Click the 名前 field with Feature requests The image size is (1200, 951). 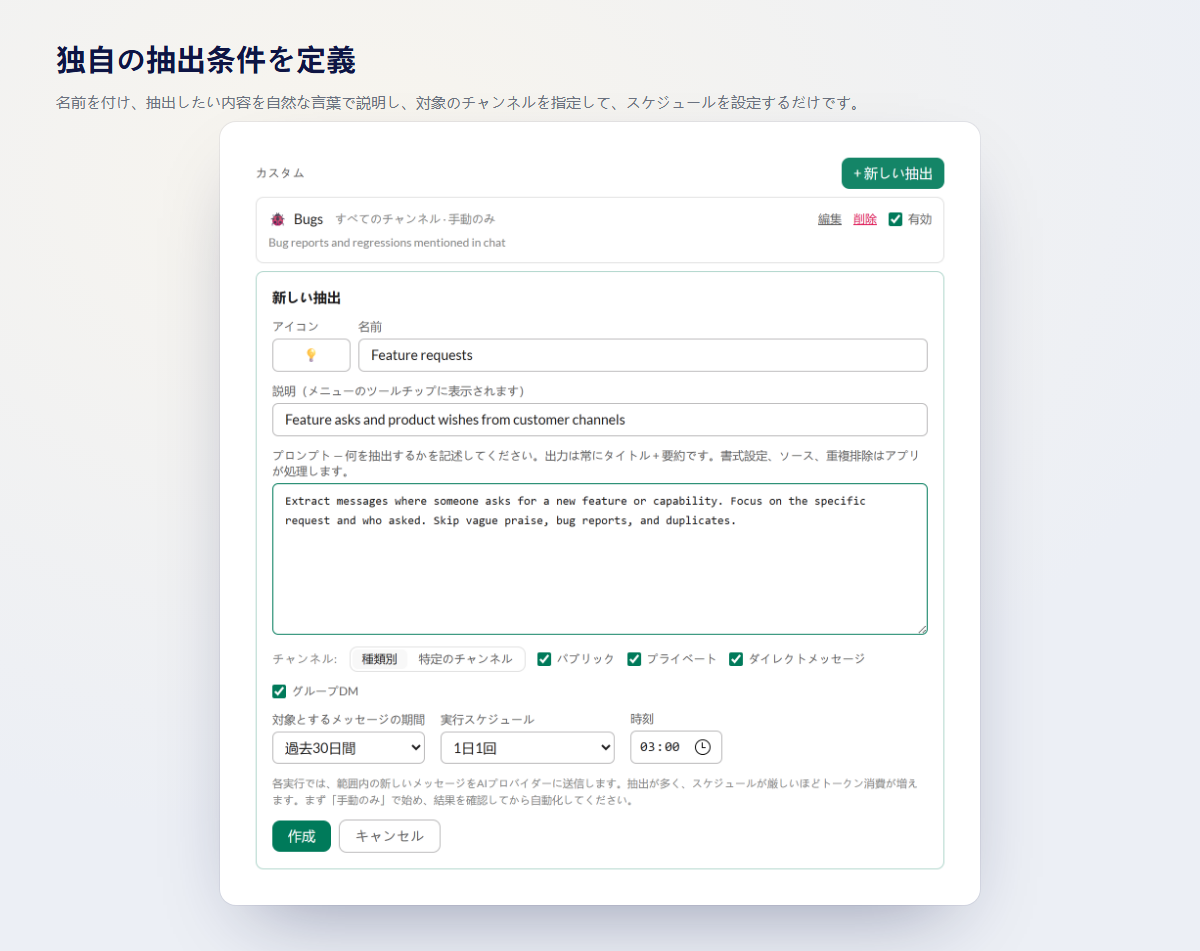[x=643, y=355]
